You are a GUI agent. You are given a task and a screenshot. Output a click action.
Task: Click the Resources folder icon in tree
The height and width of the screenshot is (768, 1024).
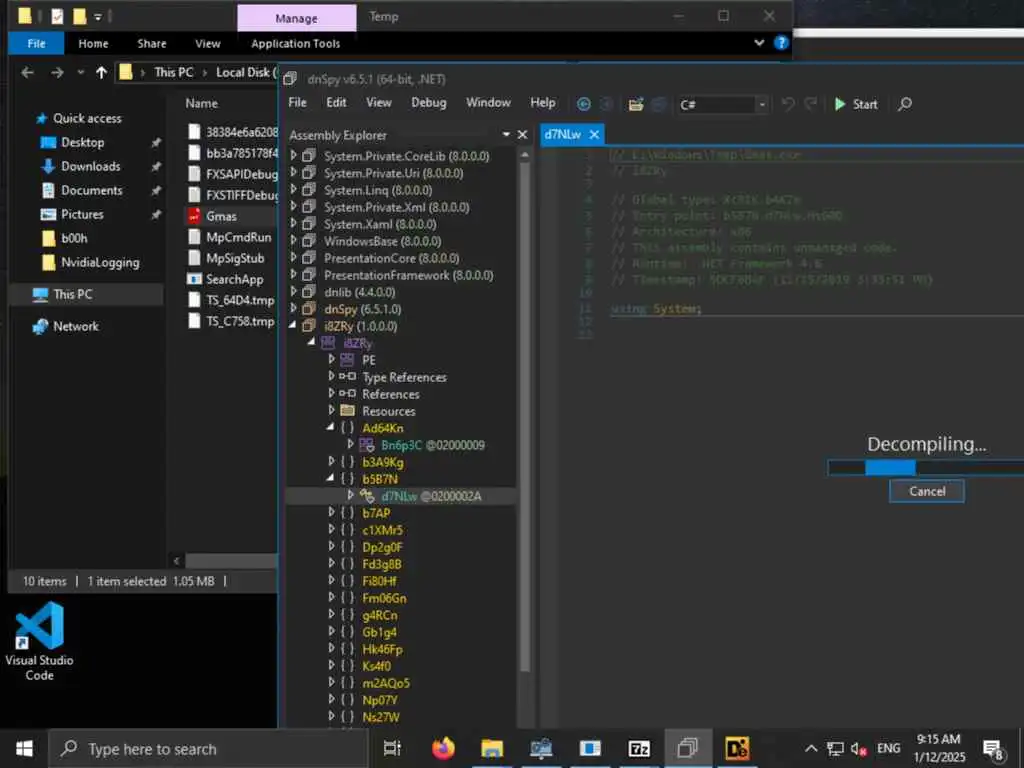click(x=347, y=410)
